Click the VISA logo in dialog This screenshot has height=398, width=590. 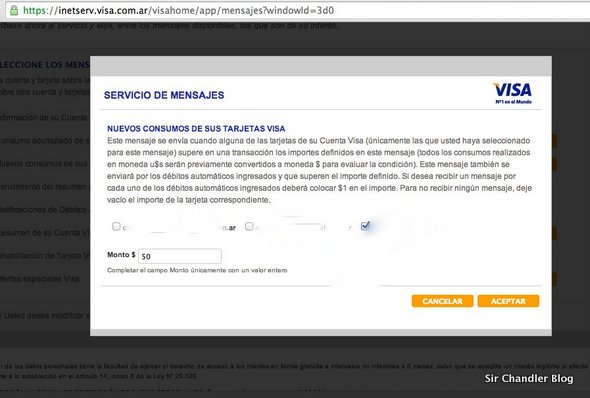tap(512, 93)
